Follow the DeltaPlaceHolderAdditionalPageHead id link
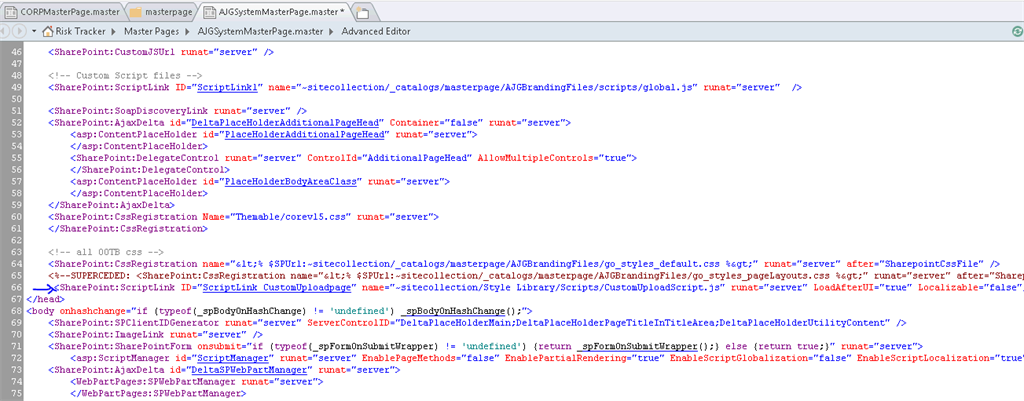Image resolution: width=1024 pixels, height=401 pixels. [x=286, y=122]
